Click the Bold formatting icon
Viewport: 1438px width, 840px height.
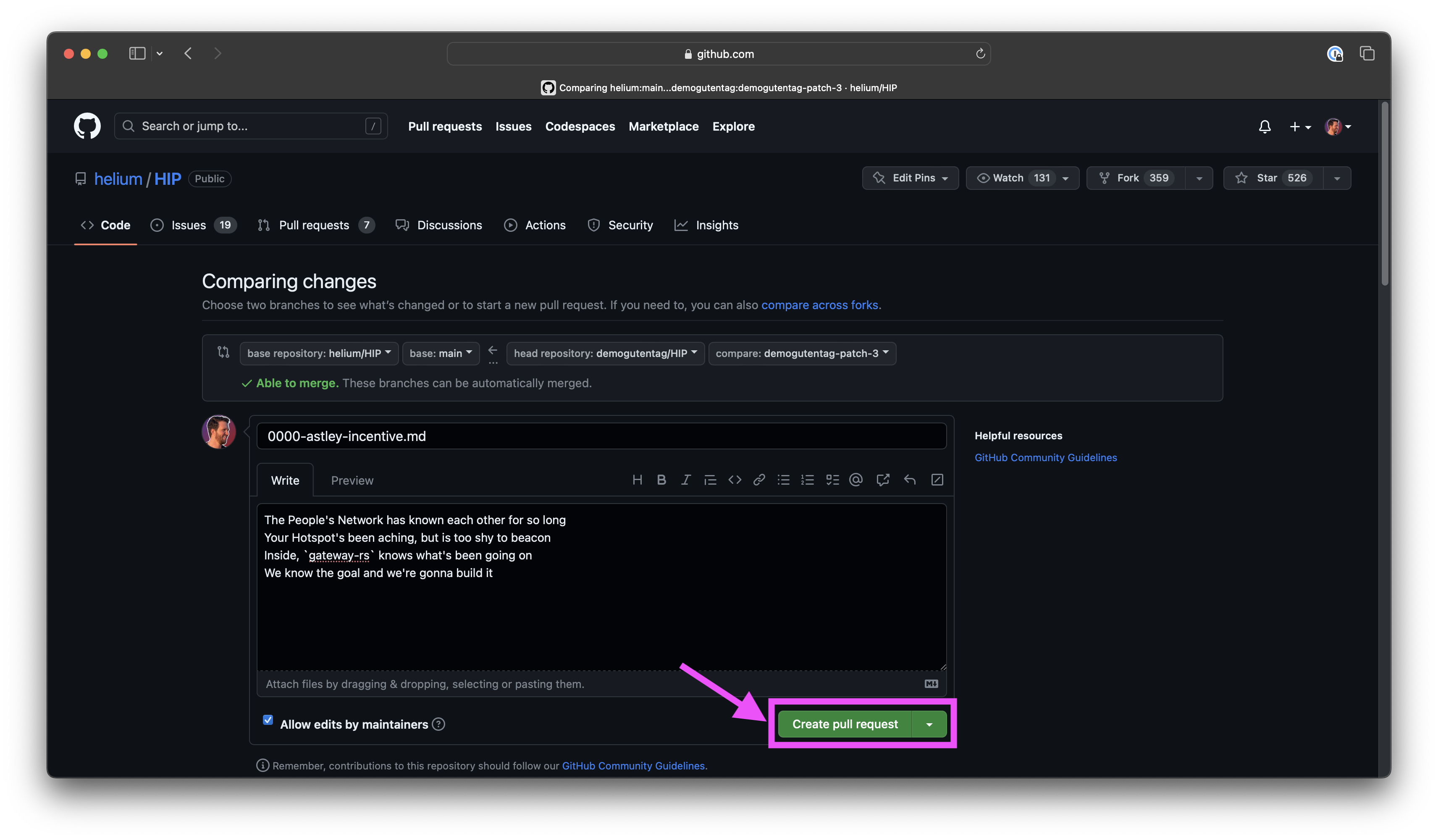coord(661,480)
